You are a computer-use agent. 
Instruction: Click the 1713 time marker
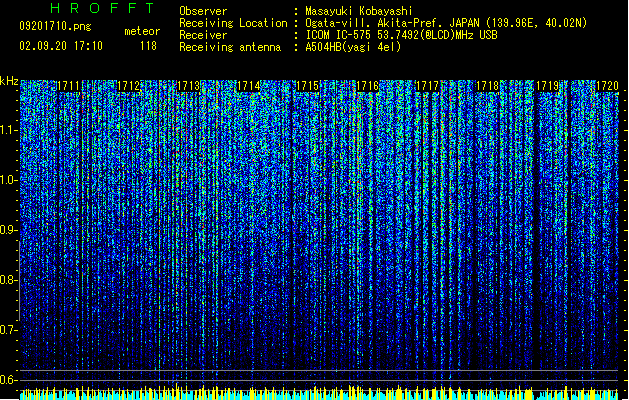click(189, 86)
